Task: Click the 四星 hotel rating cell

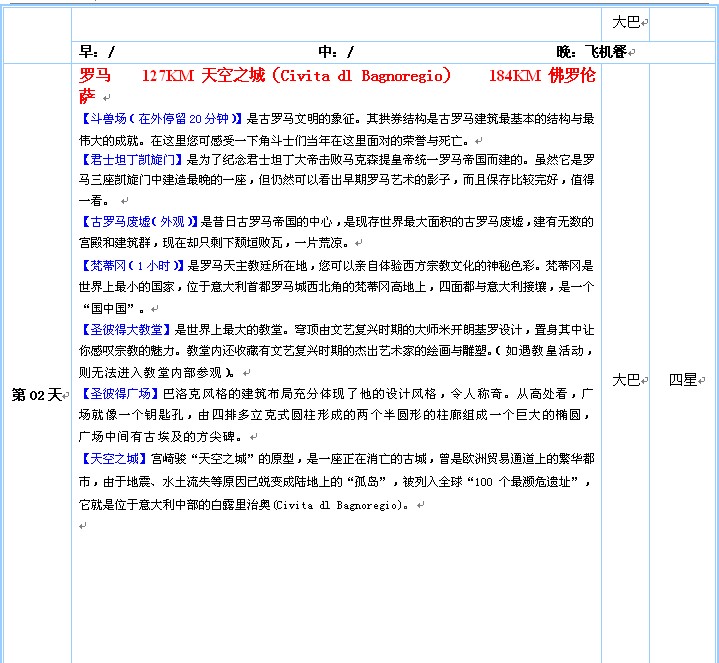Action: [683, 380]
